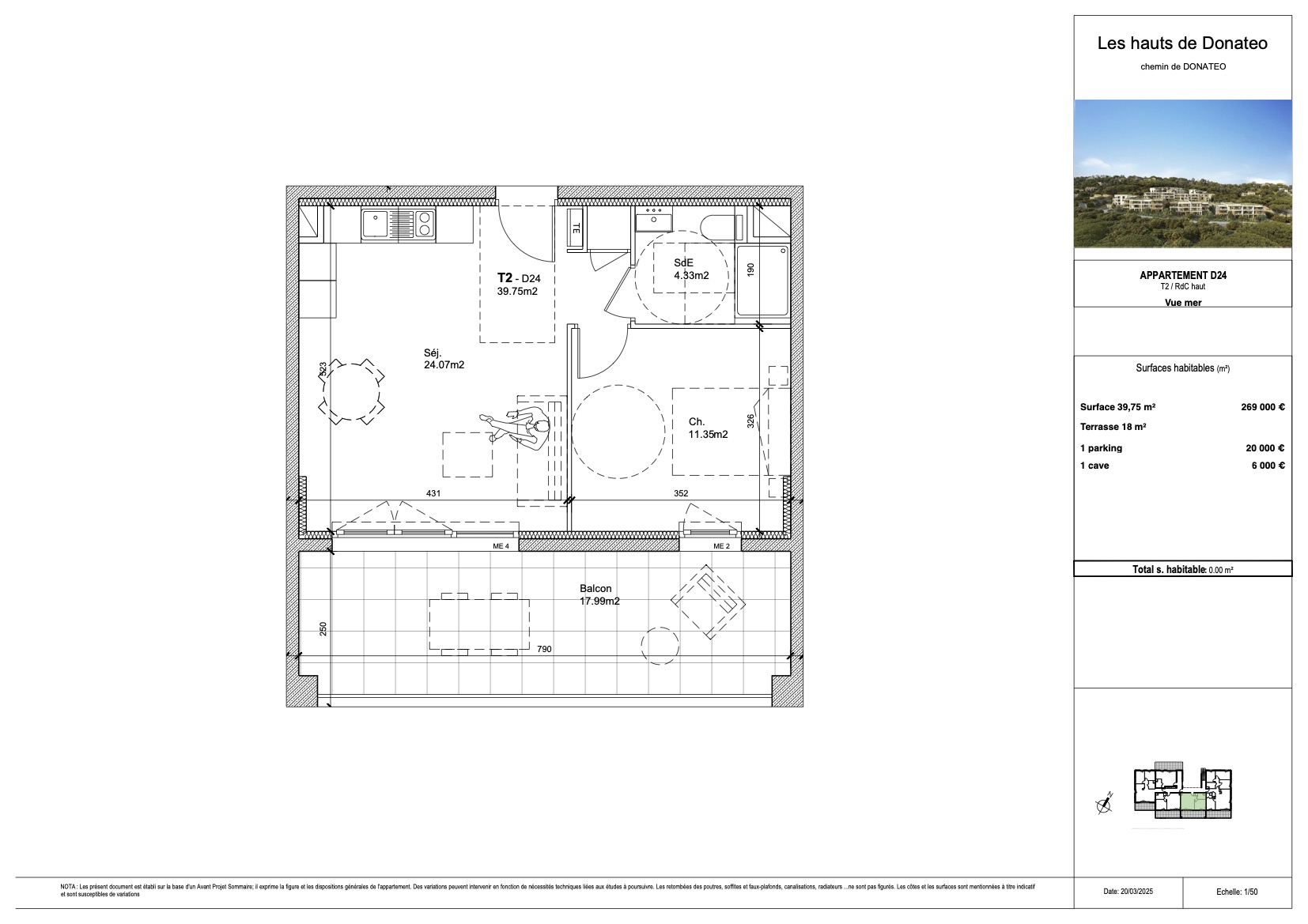Click the 'T2 - D24' apartment label
Screen dimensions: 1308x924
click(519, 278)
